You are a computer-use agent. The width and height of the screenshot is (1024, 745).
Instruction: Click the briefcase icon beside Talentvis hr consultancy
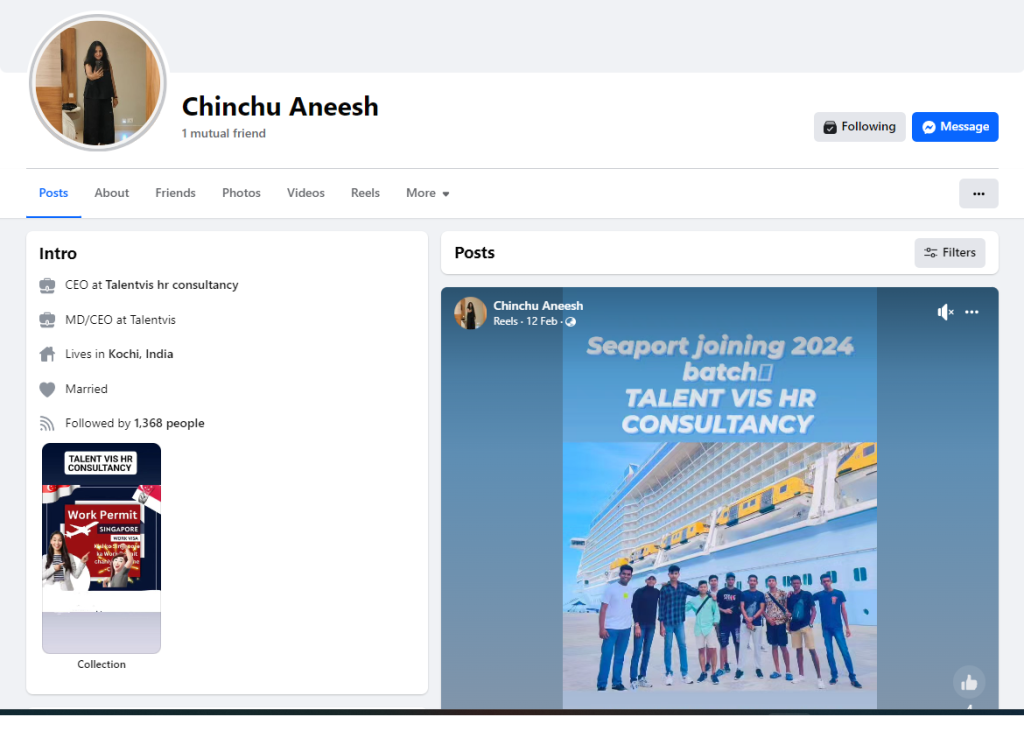click(47, 285)
